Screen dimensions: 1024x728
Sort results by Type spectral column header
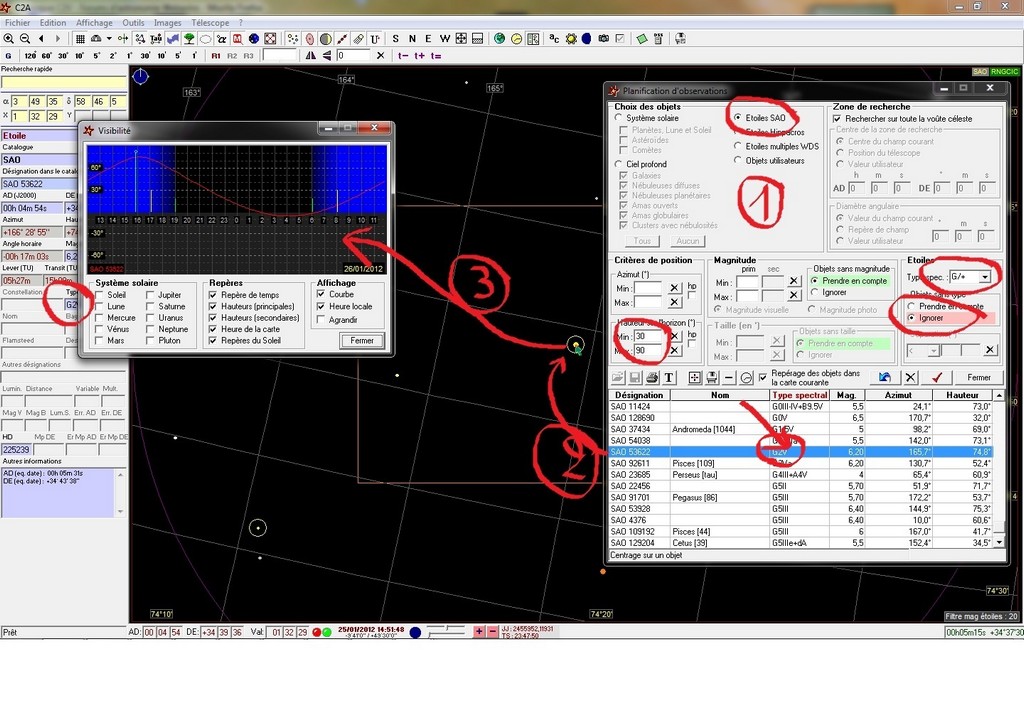point(800,395)
